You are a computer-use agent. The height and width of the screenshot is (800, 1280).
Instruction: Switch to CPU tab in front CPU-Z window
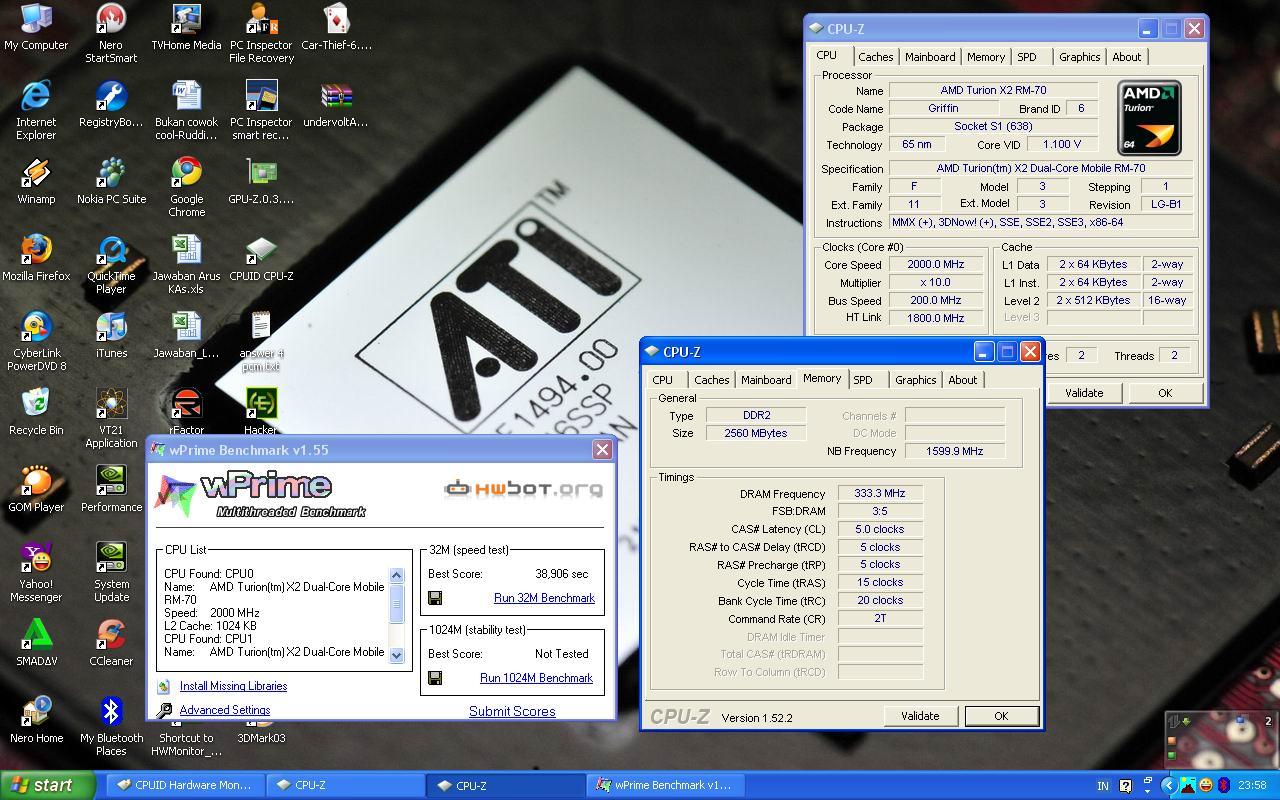(x=663, y=380)
